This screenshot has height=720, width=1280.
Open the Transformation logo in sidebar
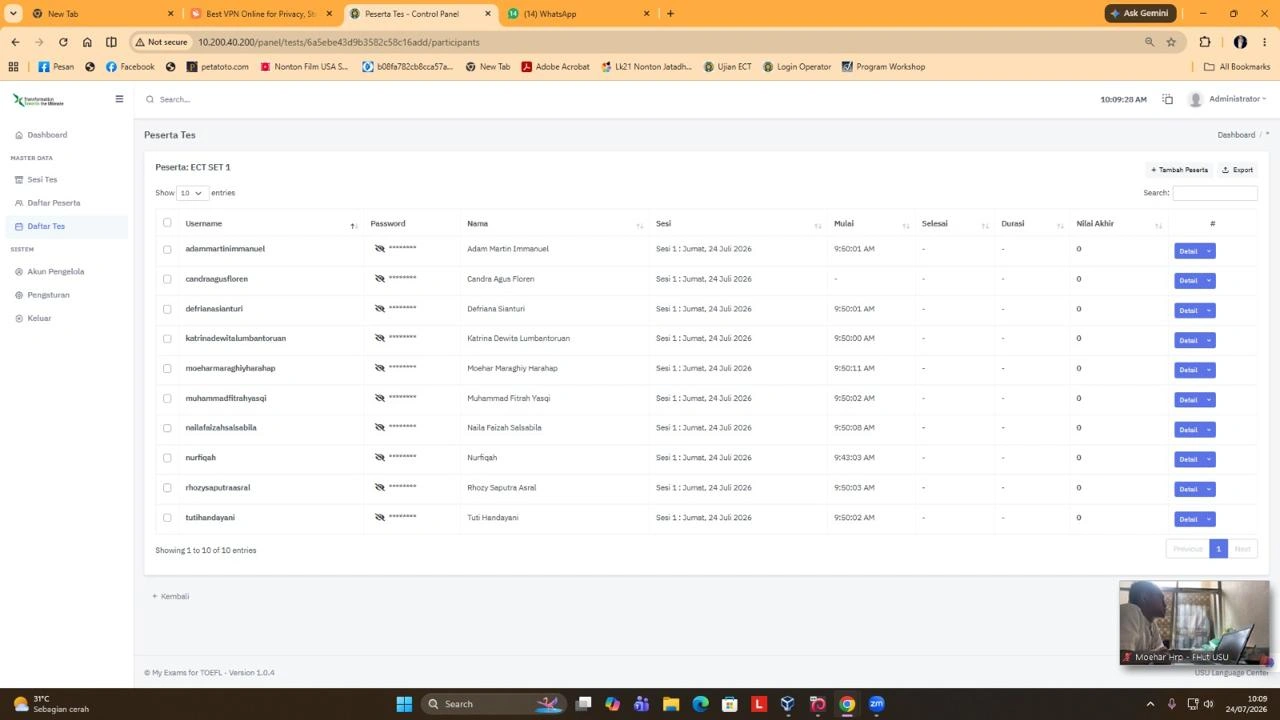(38, 100)
